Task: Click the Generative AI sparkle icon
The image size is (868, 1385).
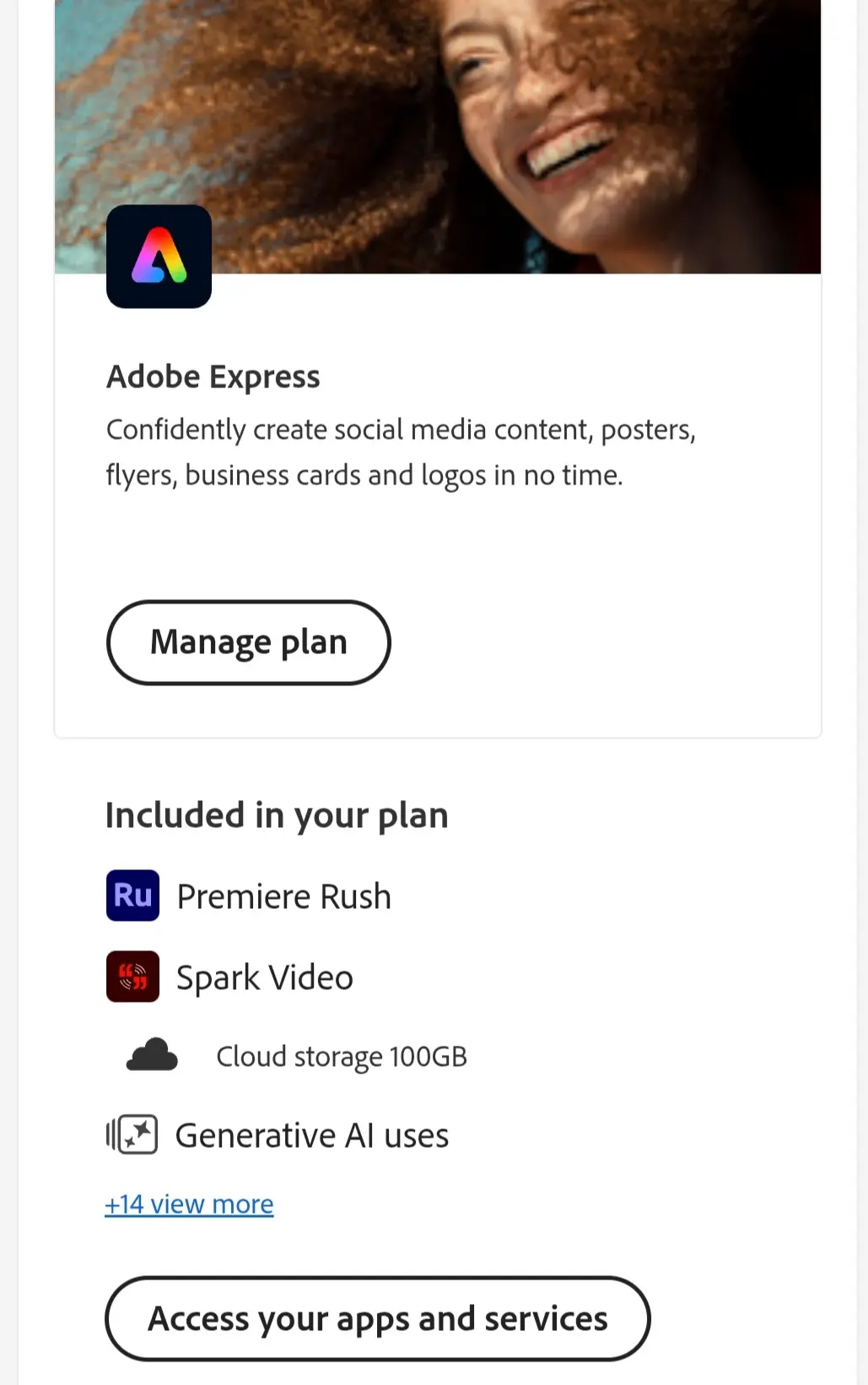Action: pos(132,1134)
